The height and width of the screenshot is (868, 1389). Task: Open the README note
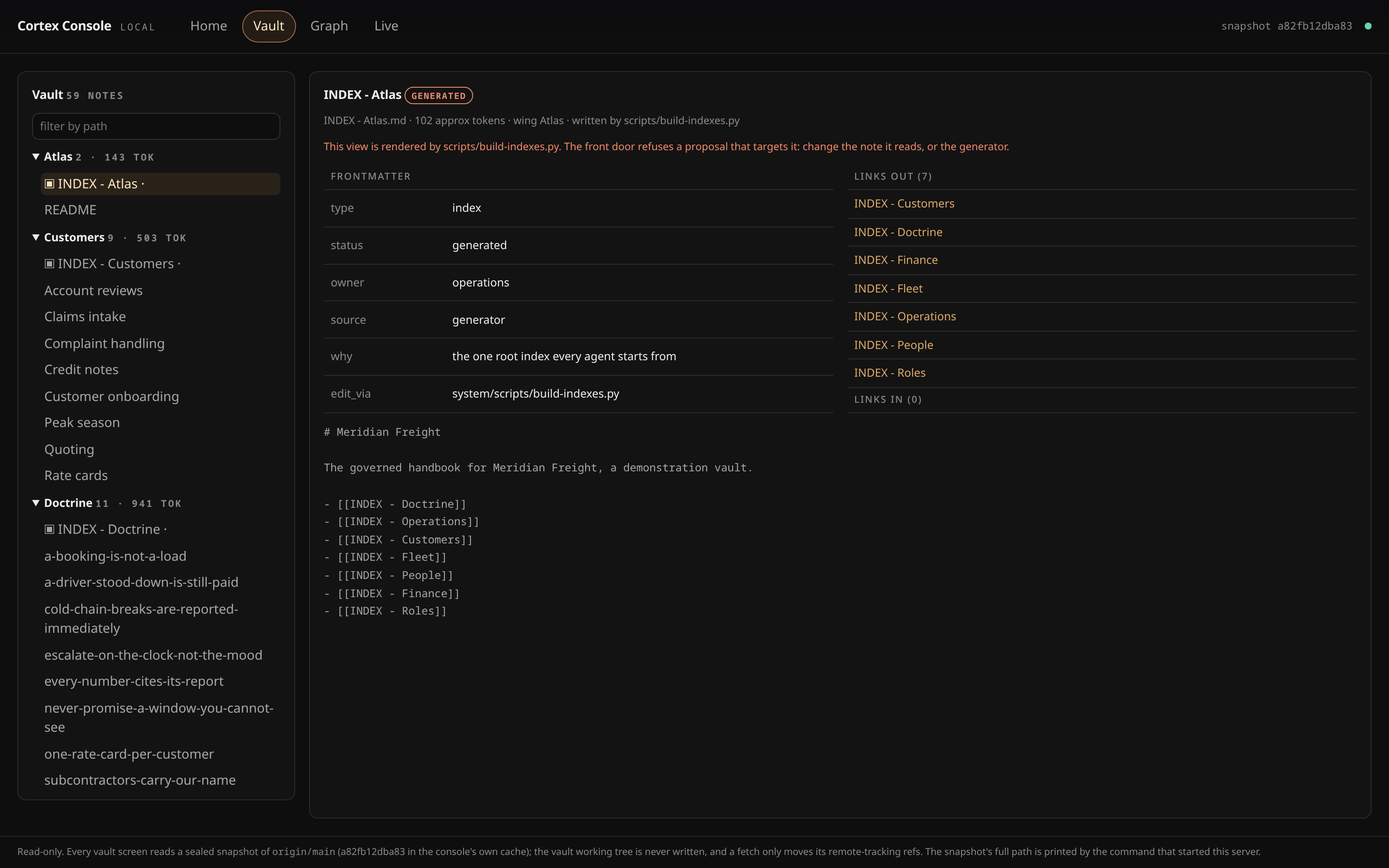point(160,210)
